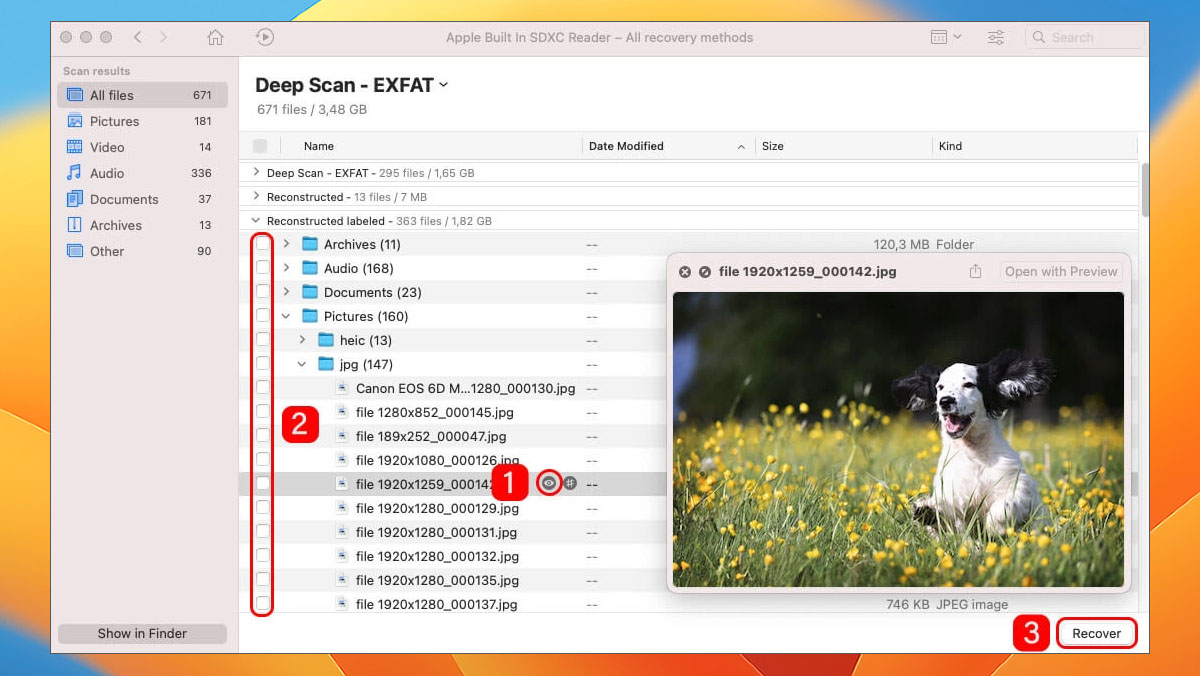
Task: Click the Open with Preview button
Action: [1061, 271]
